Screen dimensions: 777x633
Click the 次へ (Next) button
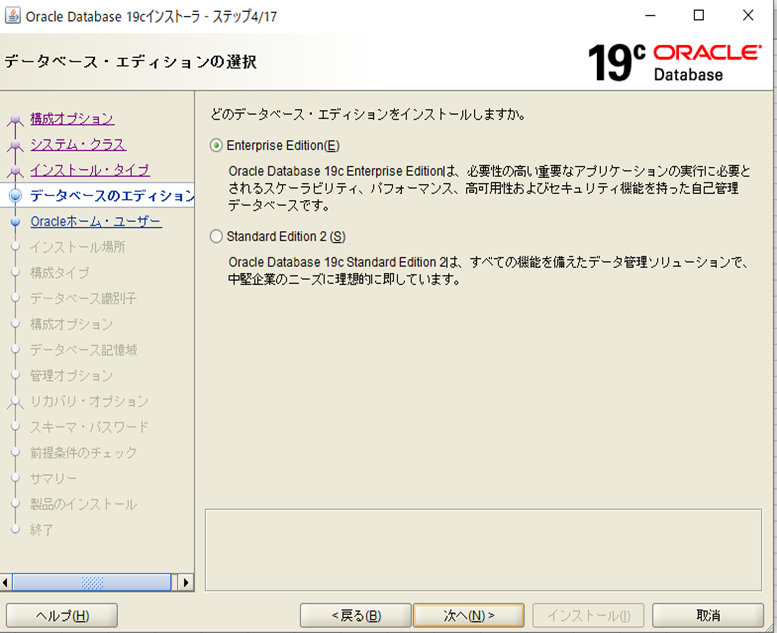[469, 615]
